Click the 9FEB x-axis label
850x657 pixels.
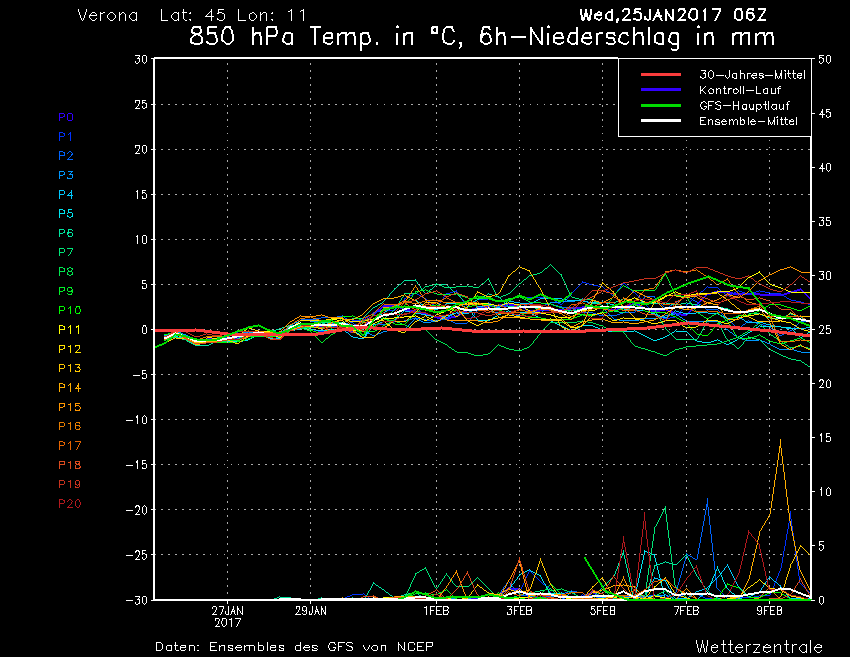point(770,611)
